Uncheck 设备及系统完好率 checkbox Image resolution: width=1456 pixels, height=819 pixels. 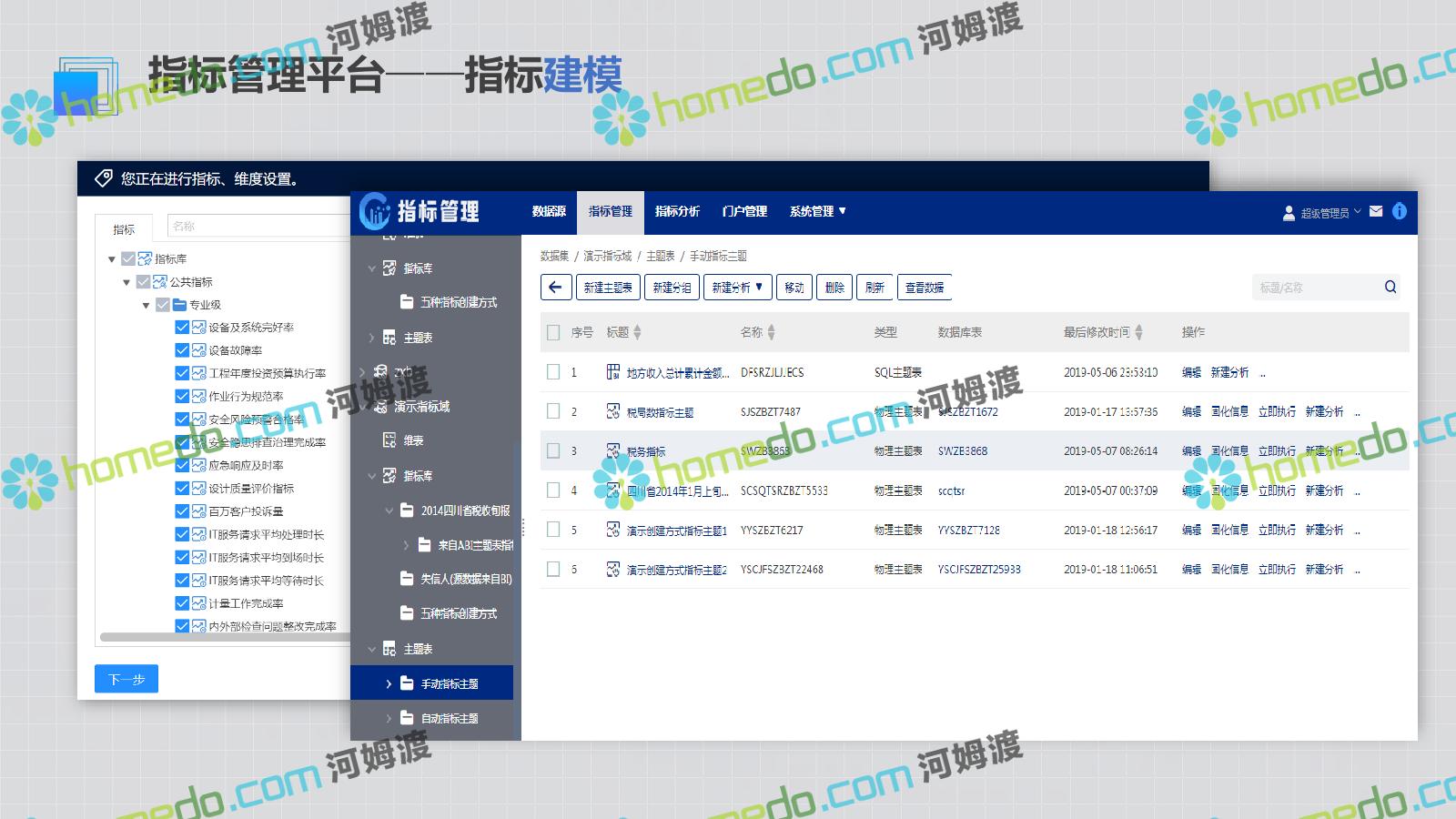click(x=182, y=328)
